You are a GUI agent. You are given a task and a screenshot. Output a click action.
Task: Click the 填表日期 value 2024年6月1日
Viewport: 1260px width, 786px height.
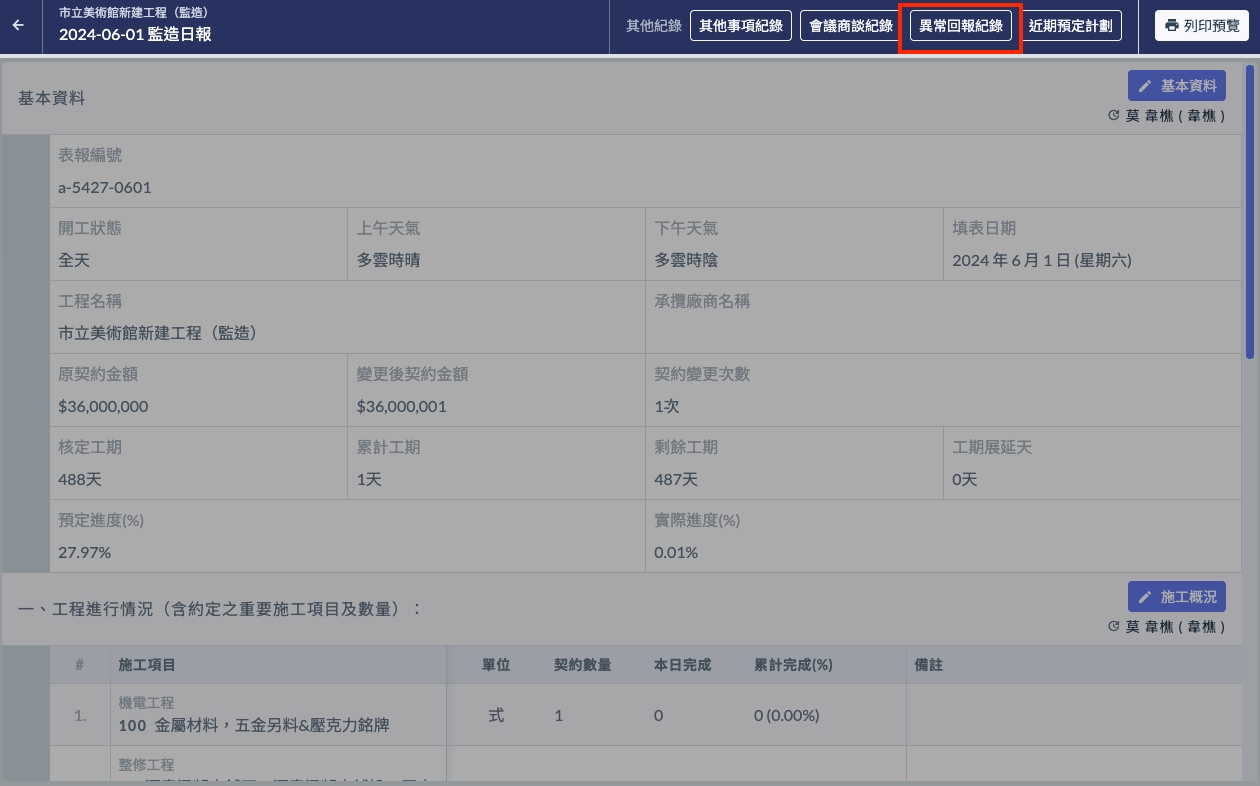1042,260
